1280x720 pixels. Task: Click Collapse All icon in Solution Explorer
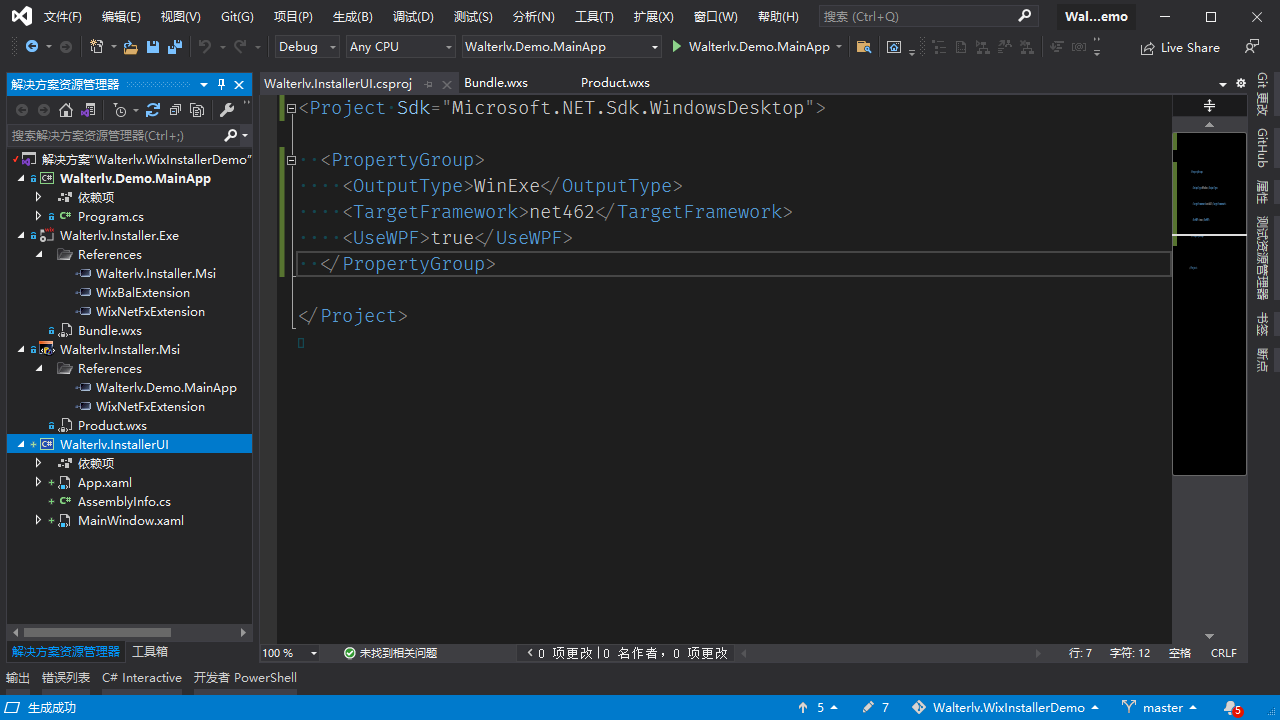pos(175,110)
